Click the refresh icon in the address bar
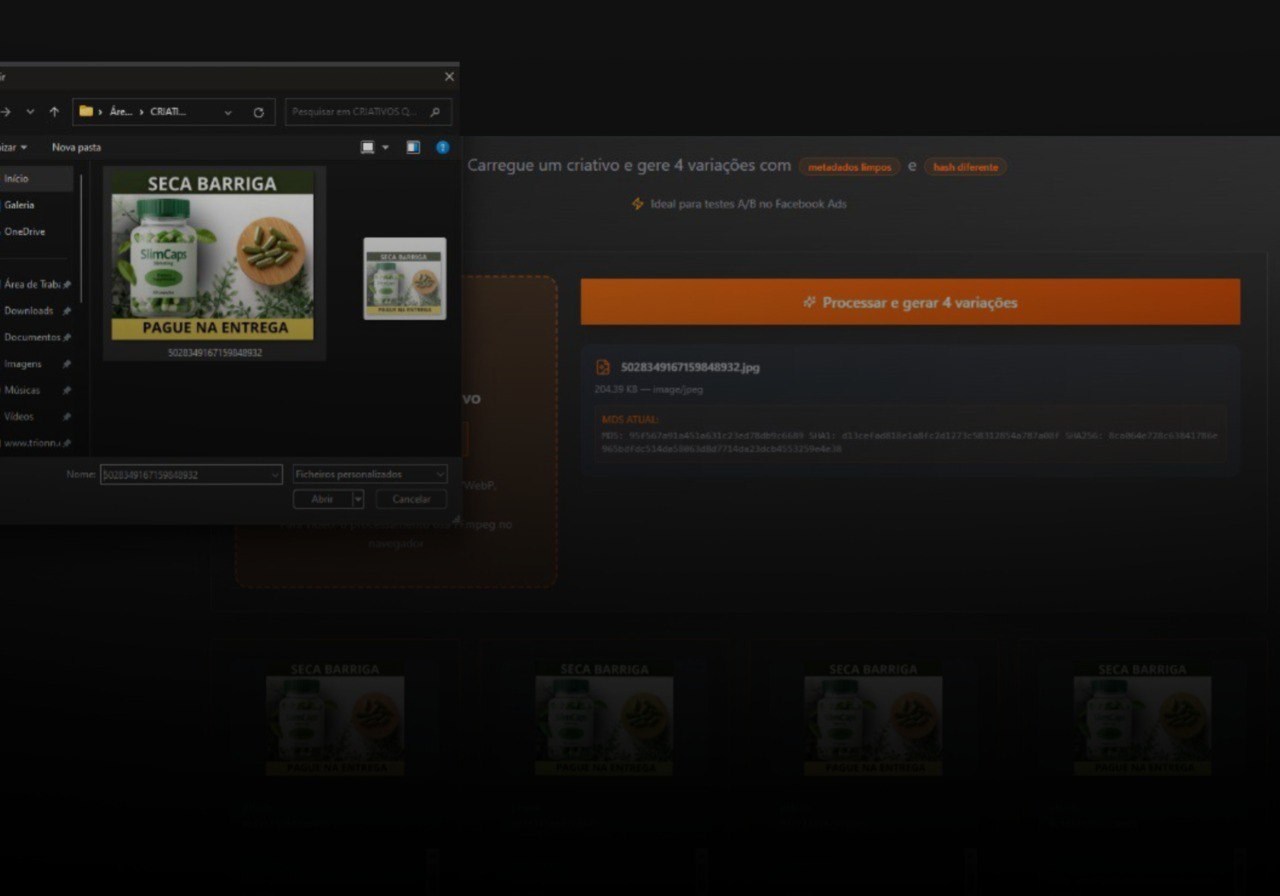 click(258, 112)
